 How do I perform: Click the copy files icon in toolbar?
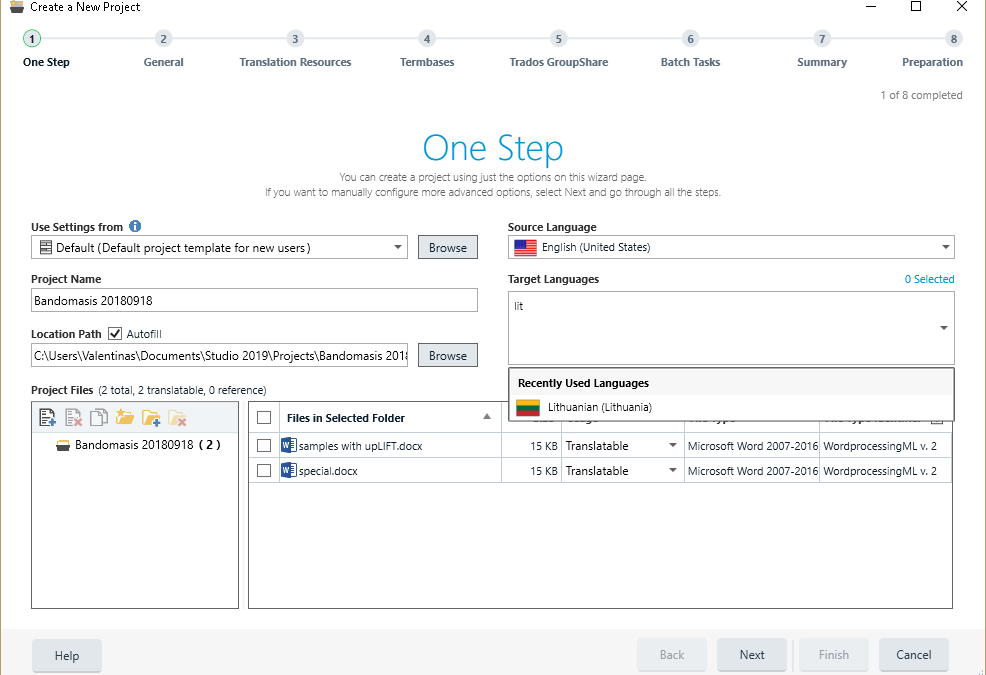point(99,417)
